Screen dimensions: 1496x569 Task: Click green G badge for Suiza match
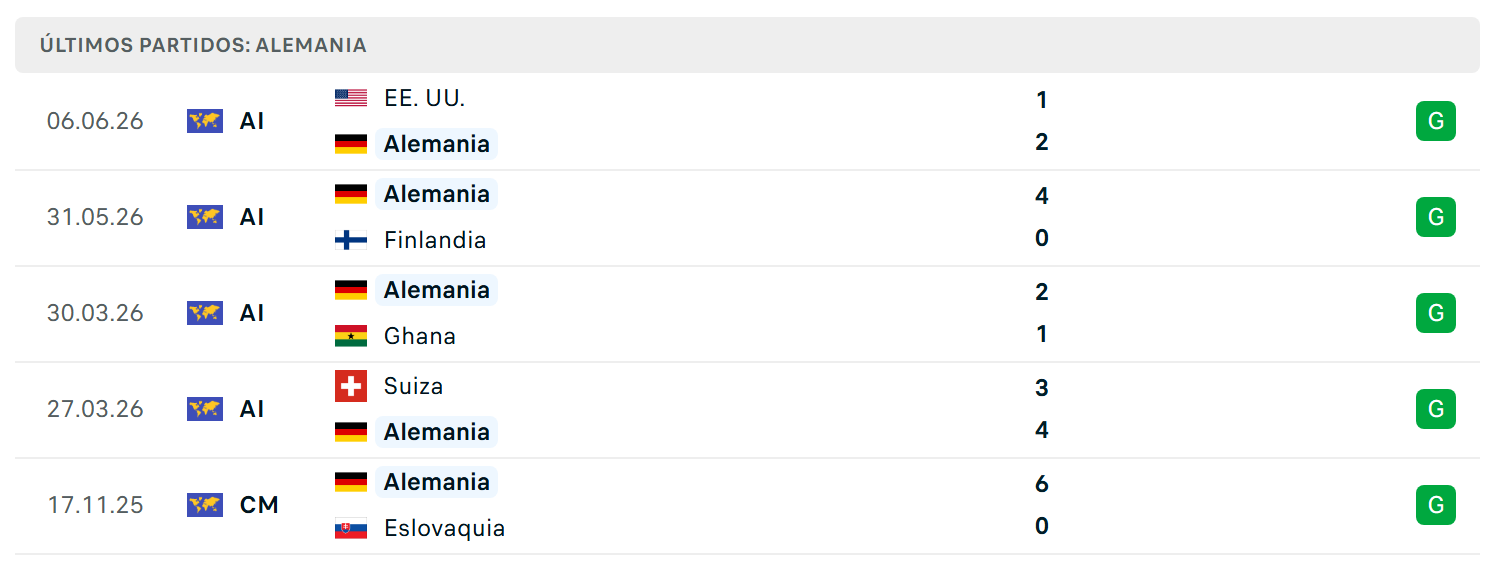click(x=1436, y=409)
